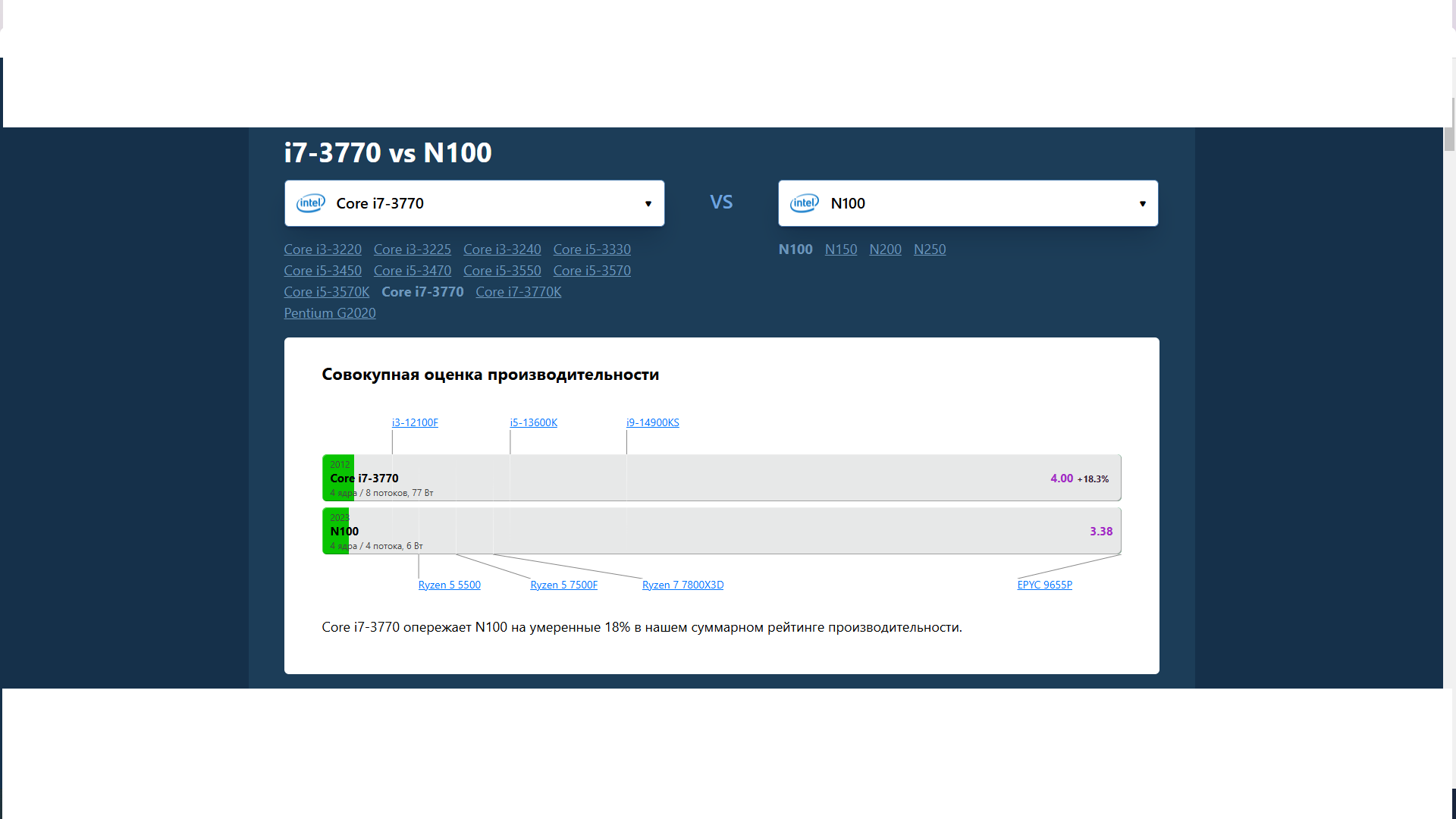Screen dimensions: 1456x819
Task: Click the Intel logo beside N100
Action: pyautogui.click(x=805, y=203)
